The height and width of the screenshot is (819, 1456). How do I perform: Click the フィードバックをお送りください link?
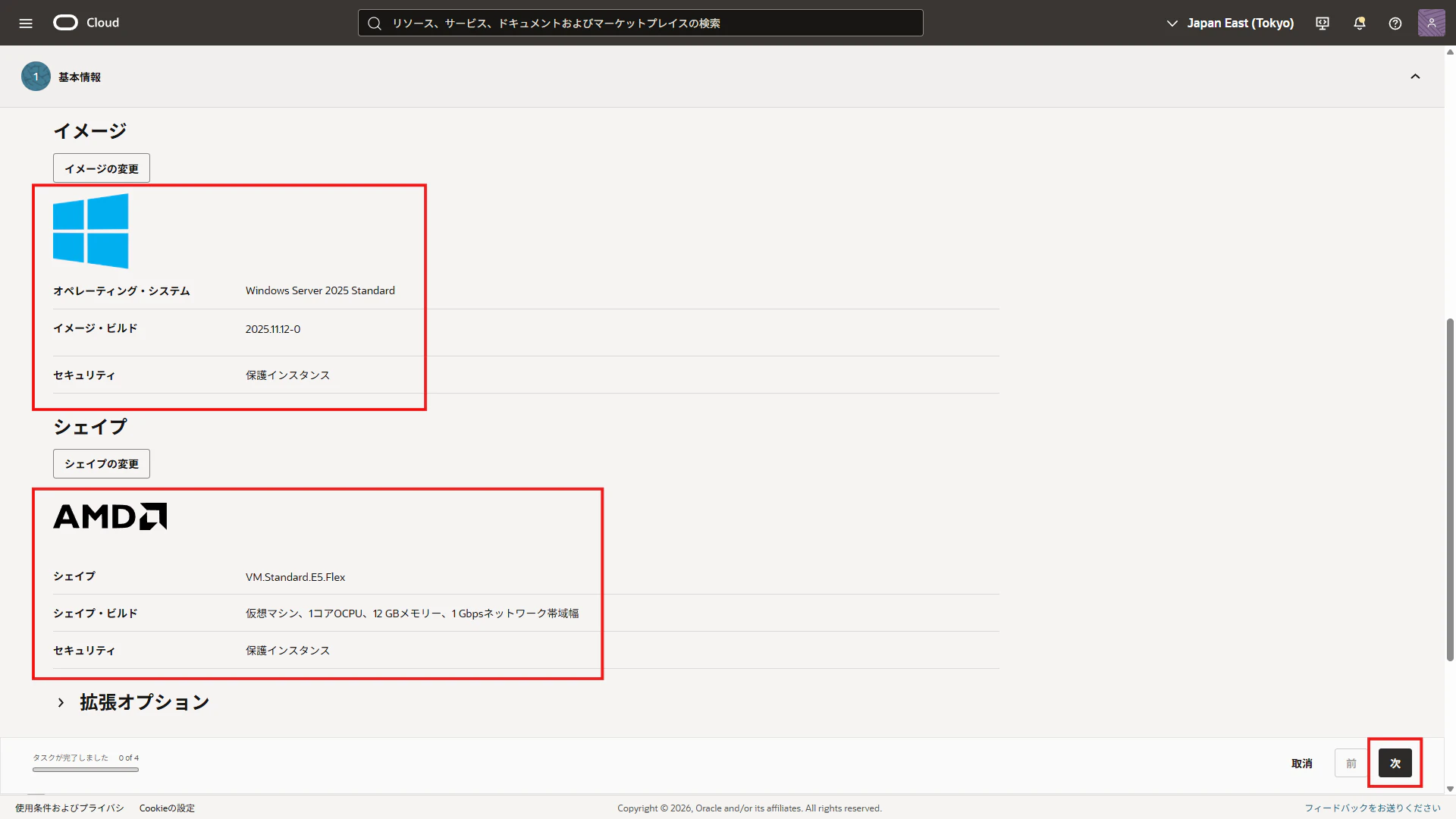[1373, 808]
